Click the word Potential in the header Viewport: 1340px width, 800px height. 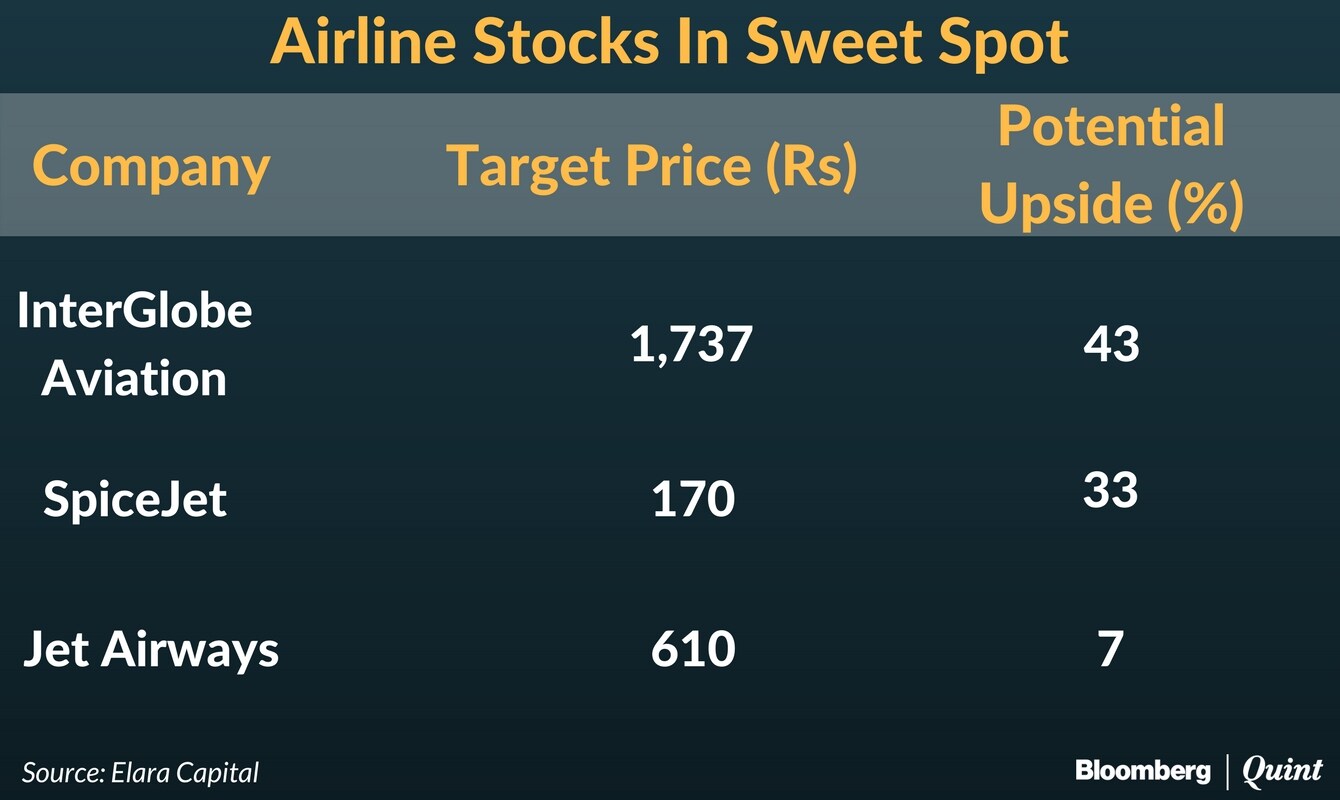click(1111, 127)
